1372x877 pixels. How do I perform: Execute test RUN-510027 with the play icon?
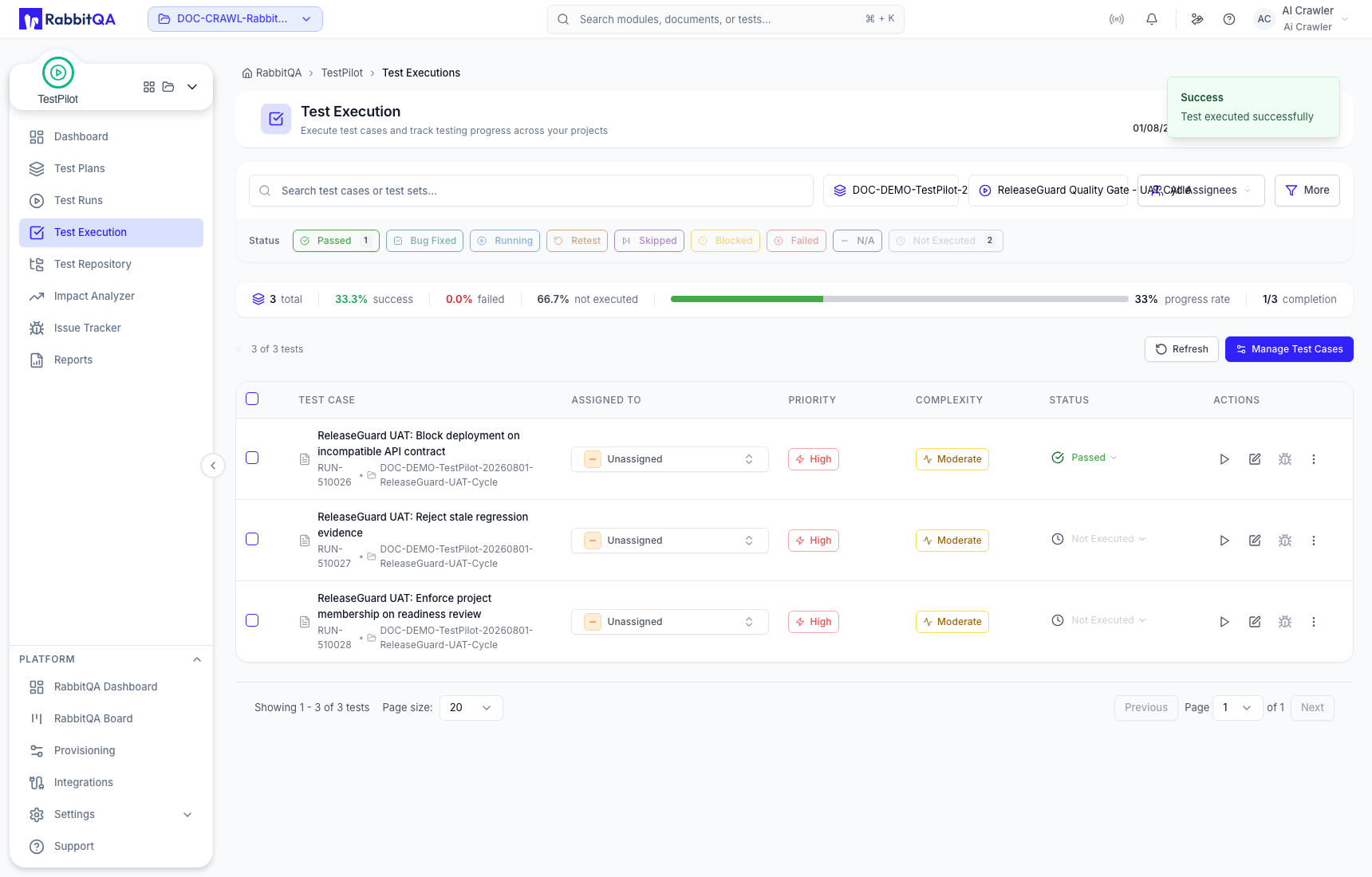tap(1224, 541)
